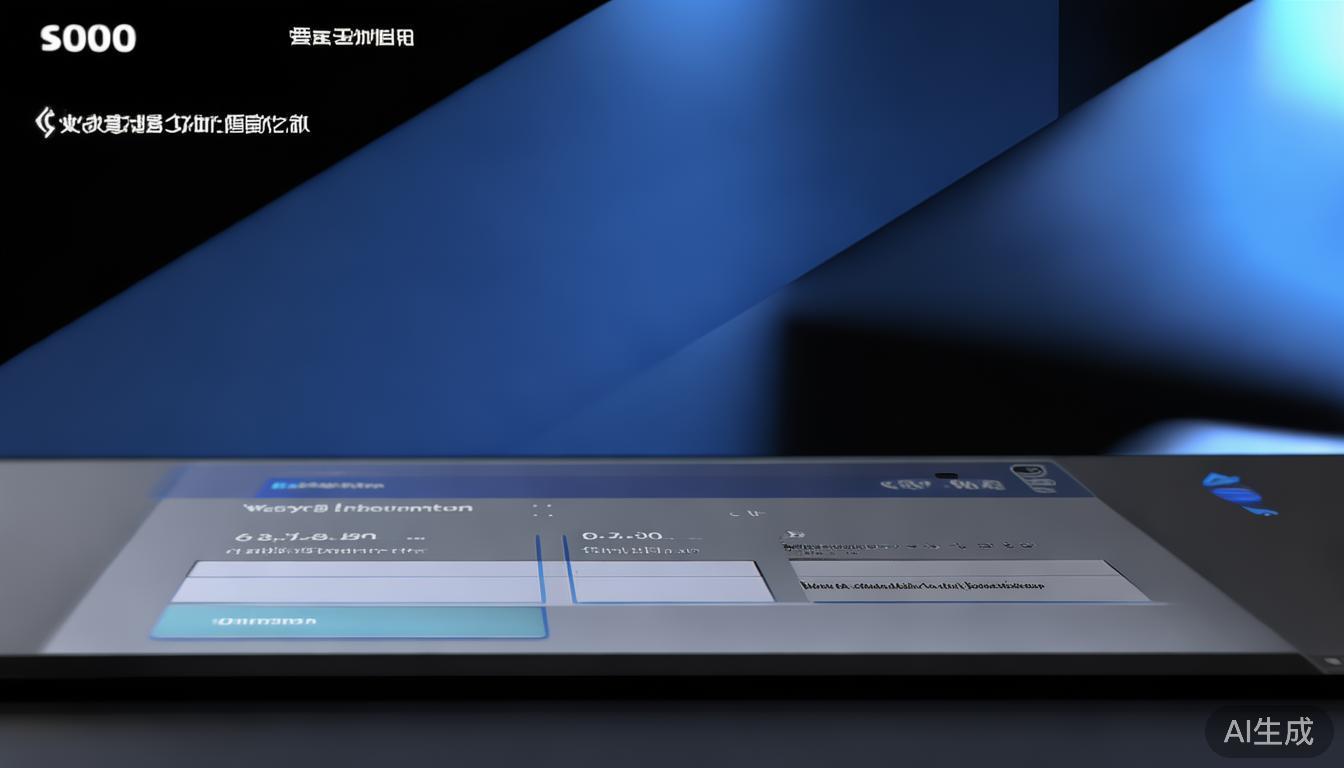Tap the circular icon at top-right of screen
Screen dimensions: 1344x768
(x=1027, y=469)
